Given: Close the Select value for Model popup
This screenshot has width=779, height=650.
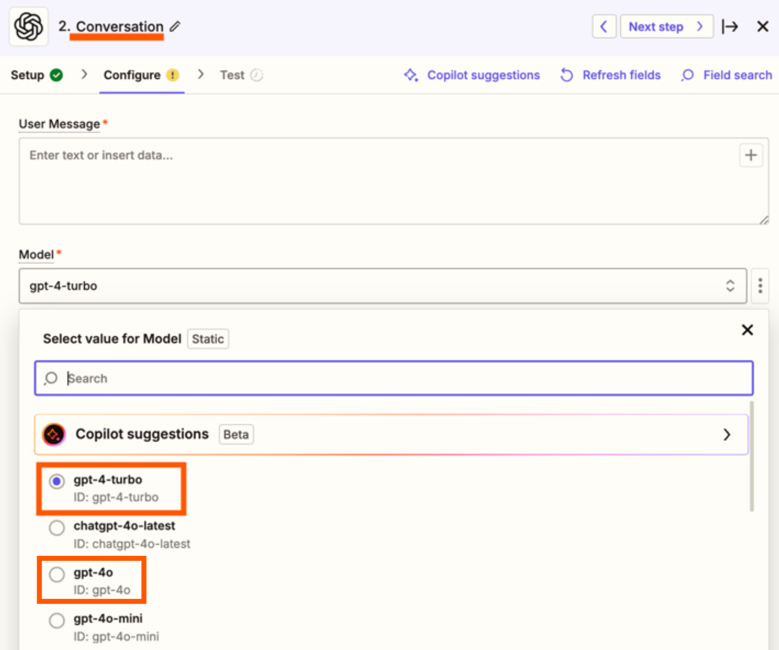Looking at the screenshot, I should 747,330.
